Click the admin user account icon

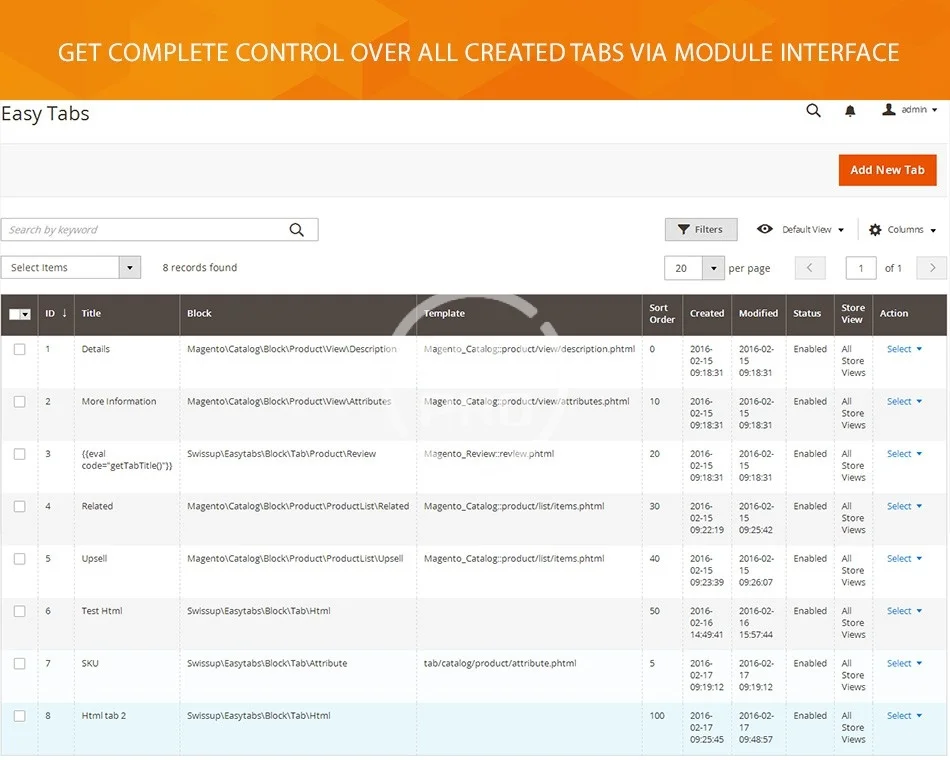click(x=888, y=110)
